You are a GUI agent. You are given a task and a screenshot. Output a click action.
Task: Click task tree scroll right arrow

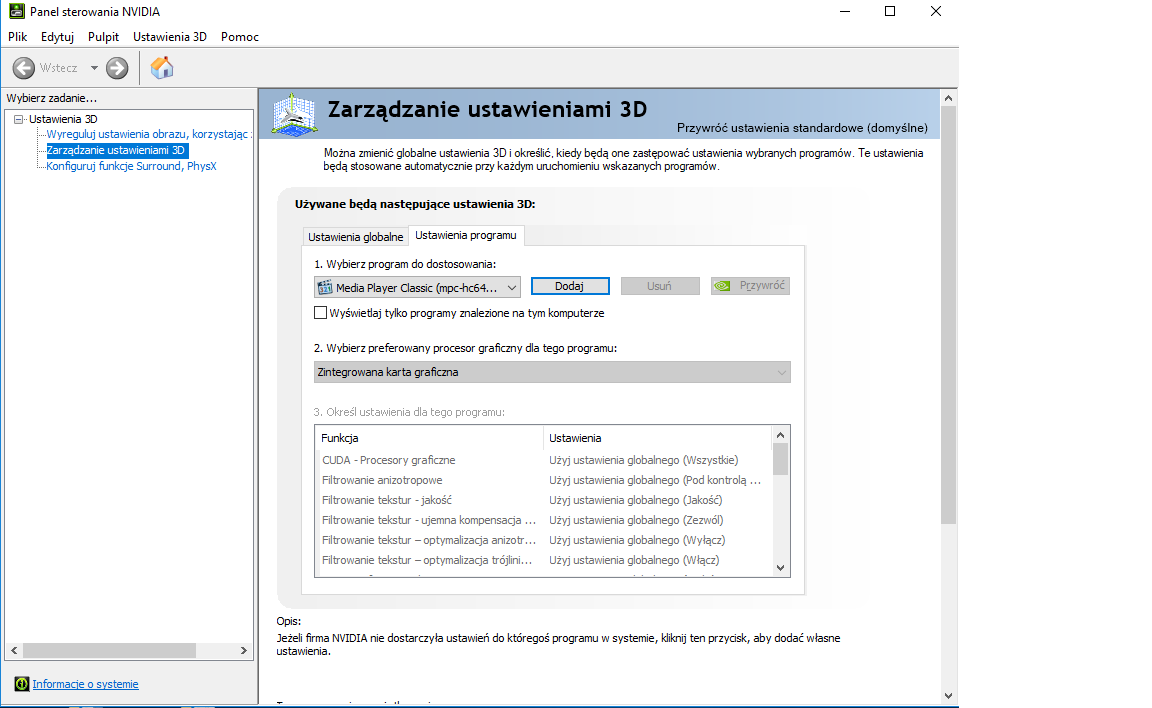pos(244,651)
